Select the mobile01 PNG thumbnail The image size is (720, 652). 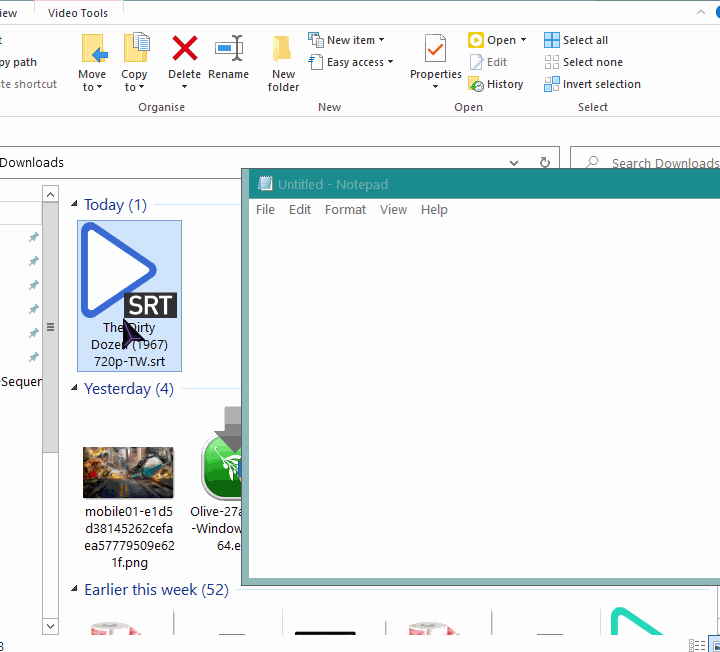(128, 472)
